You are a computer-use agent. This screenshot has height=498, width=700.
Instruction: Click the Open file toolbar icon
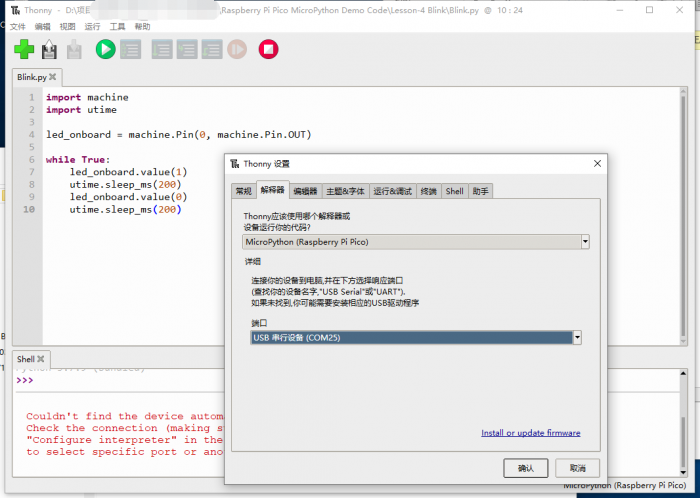coord(49,49)
